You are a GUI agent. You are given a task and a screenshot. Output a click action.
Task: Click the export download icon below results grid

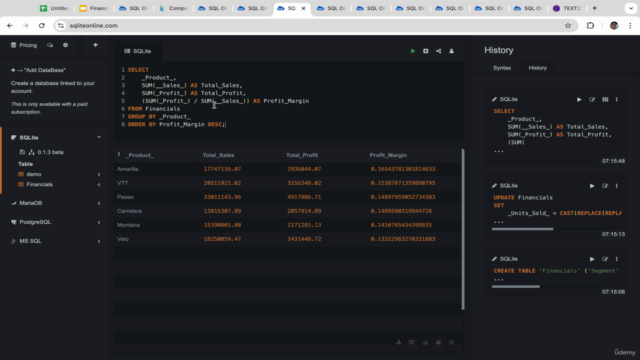(399, 342)
